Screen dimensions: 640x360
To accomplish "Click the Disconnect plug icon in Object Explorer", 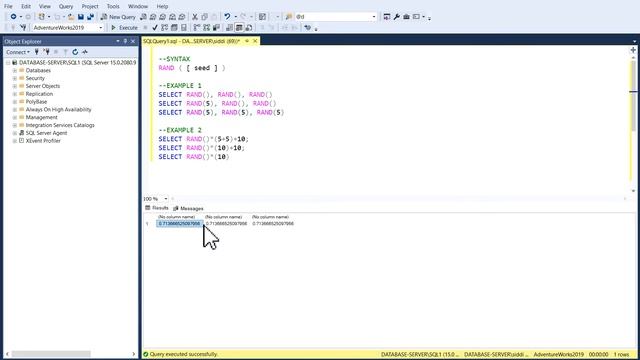I will click(x=47, y=52).
